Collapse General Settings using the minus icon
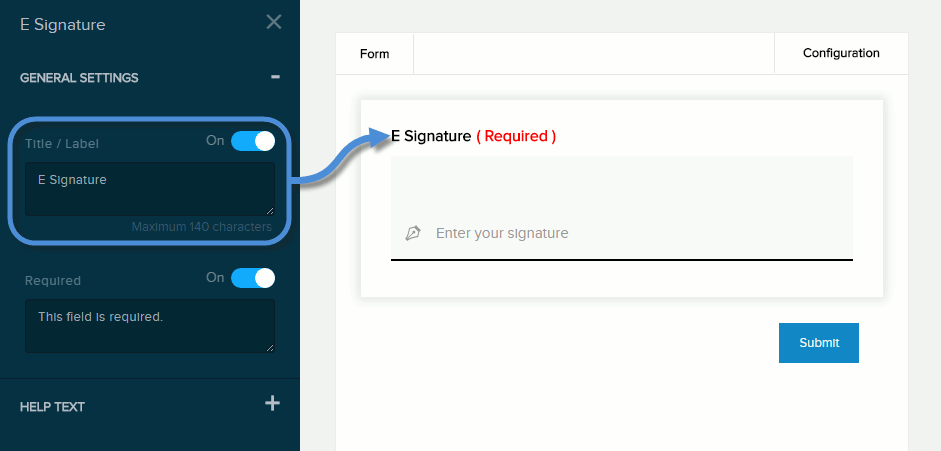This screenshot has width=941, height=451. (x=275, y=77)
